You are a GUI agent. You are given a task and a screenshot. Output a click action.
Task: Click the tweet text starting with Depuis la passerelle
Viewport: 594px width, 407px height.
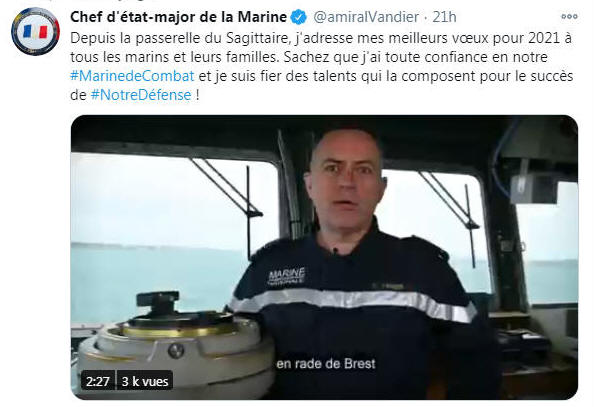[321, 66]
